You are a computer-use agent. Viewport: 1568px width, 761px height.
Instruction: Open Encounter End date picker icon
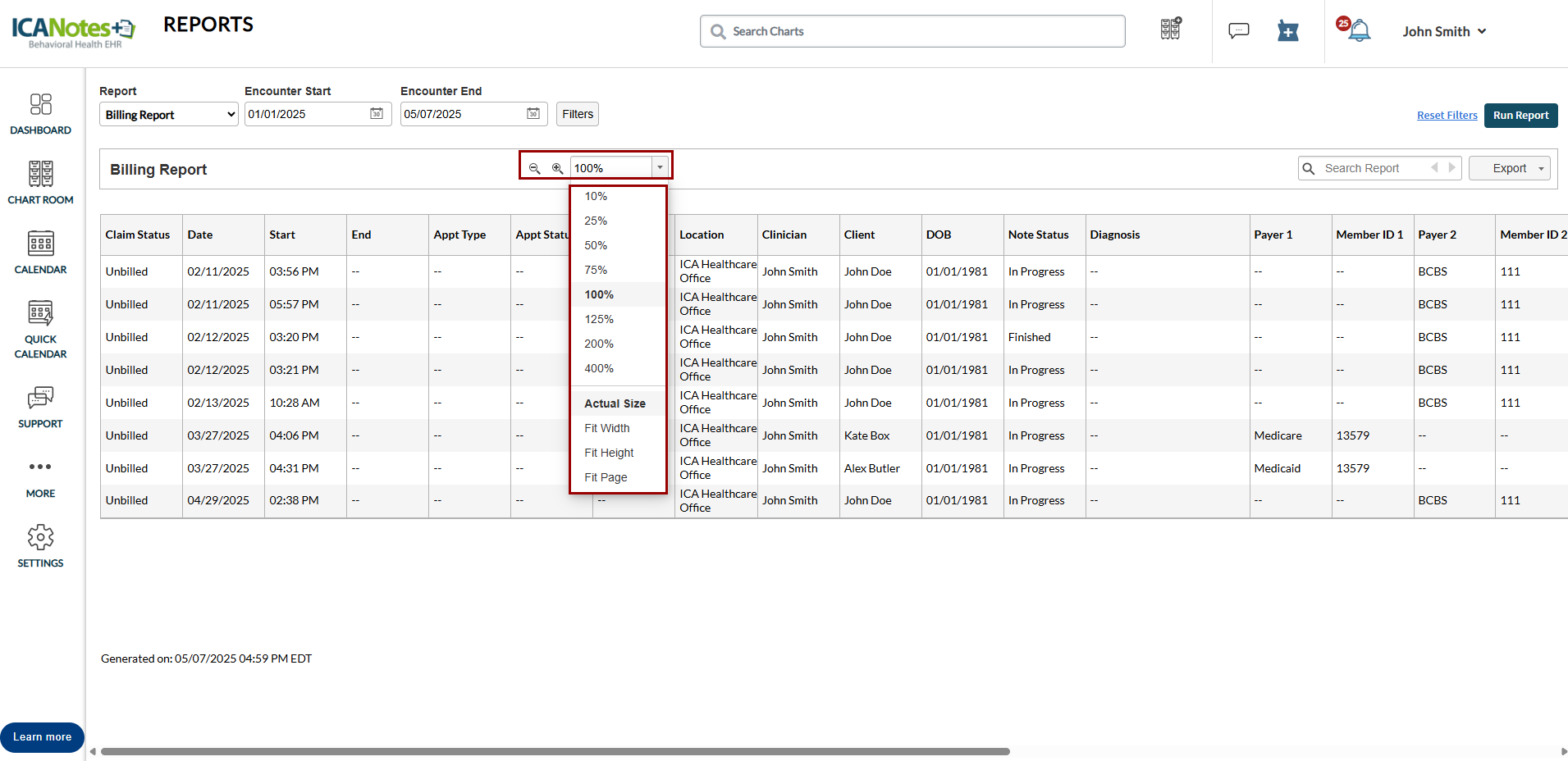coord(533,113)
